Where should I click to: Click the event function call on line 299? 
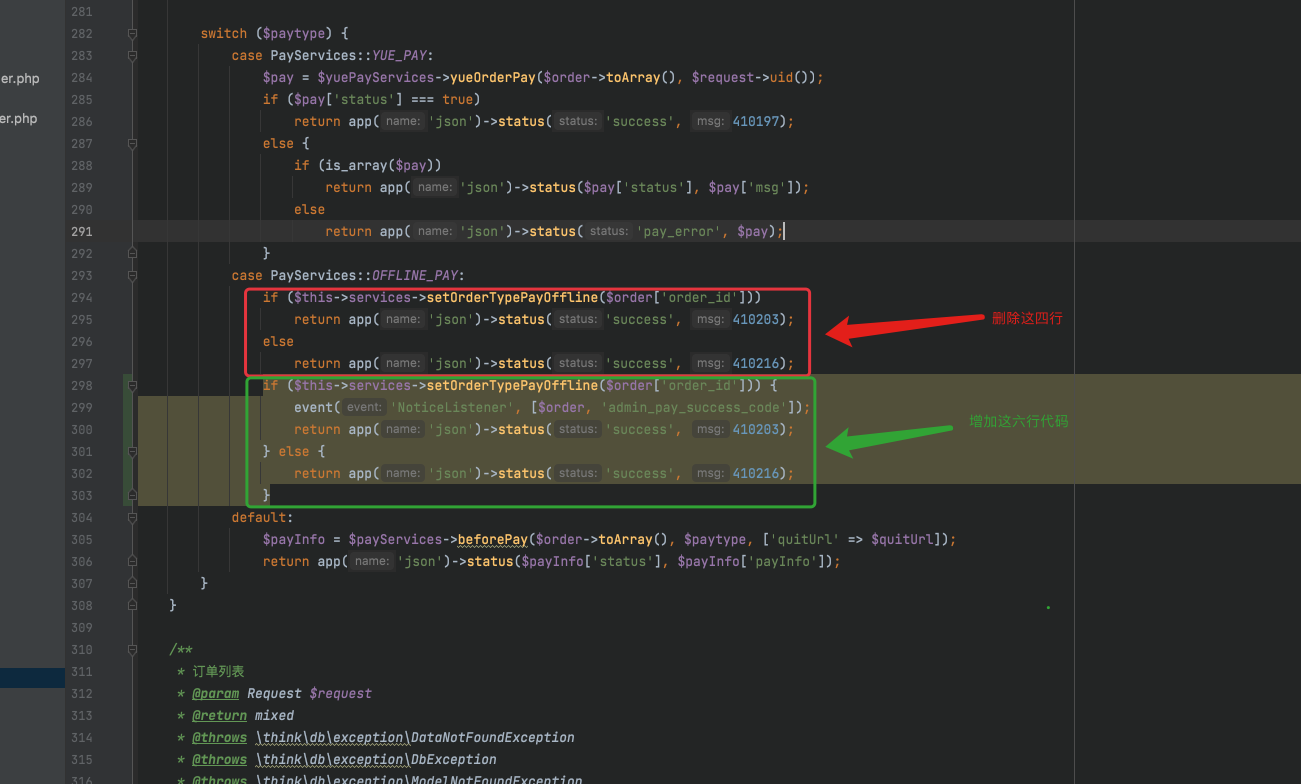(314, 408)
